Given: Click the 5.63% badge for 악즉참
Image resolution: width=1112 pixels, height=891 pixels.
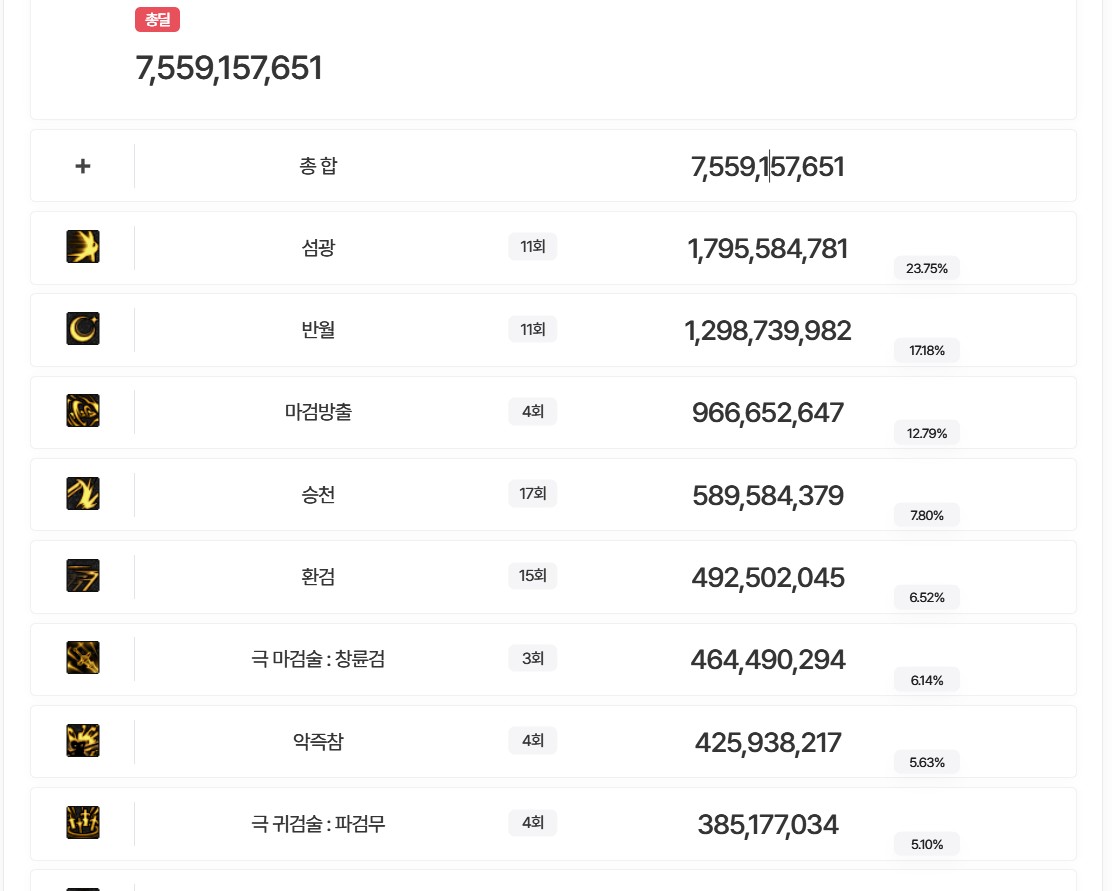Looking at the screenshot, I should click(x=926, y=762).
